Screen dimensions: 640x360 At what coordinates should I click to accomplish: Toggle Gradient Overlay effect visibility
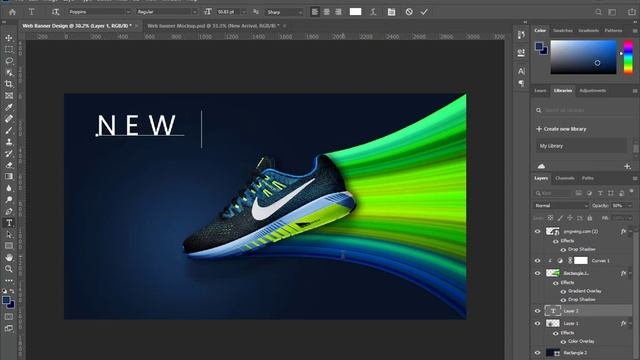563,291
